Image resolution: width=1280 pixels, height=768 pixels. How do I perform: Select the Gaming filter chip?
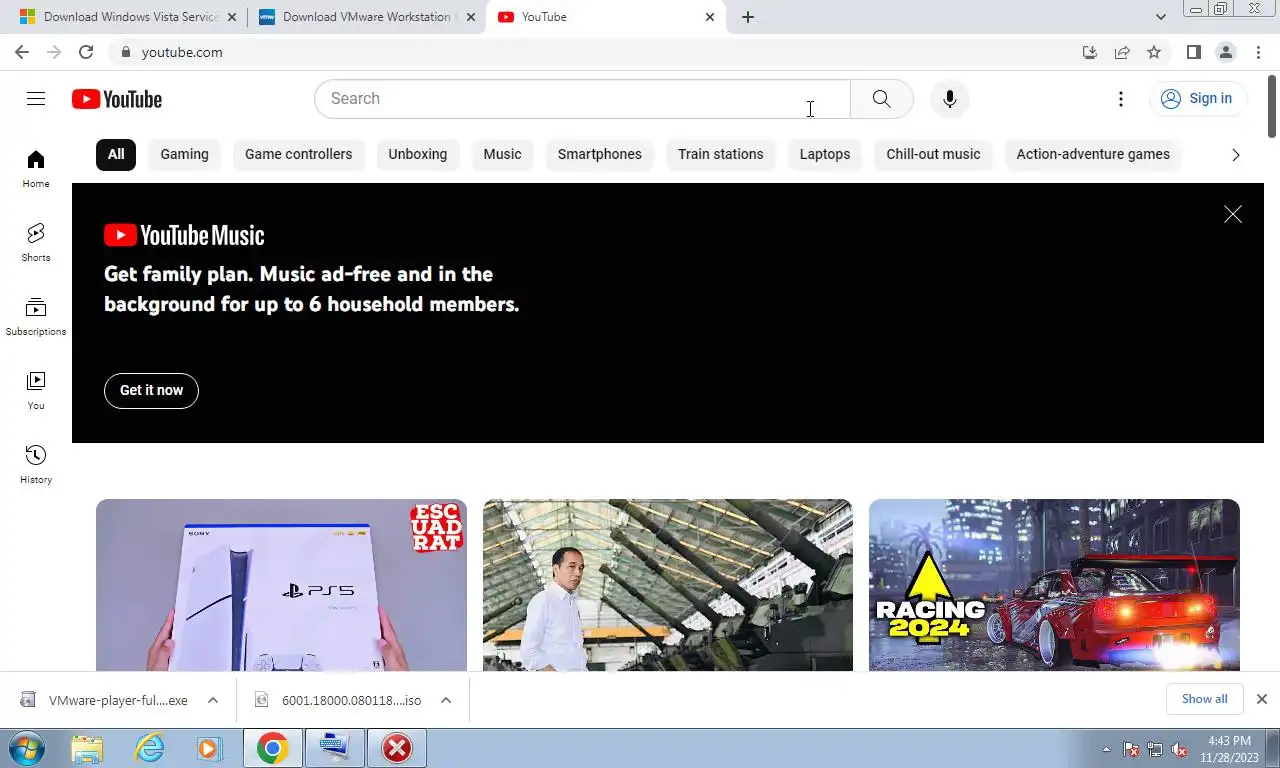pos(185,154)
